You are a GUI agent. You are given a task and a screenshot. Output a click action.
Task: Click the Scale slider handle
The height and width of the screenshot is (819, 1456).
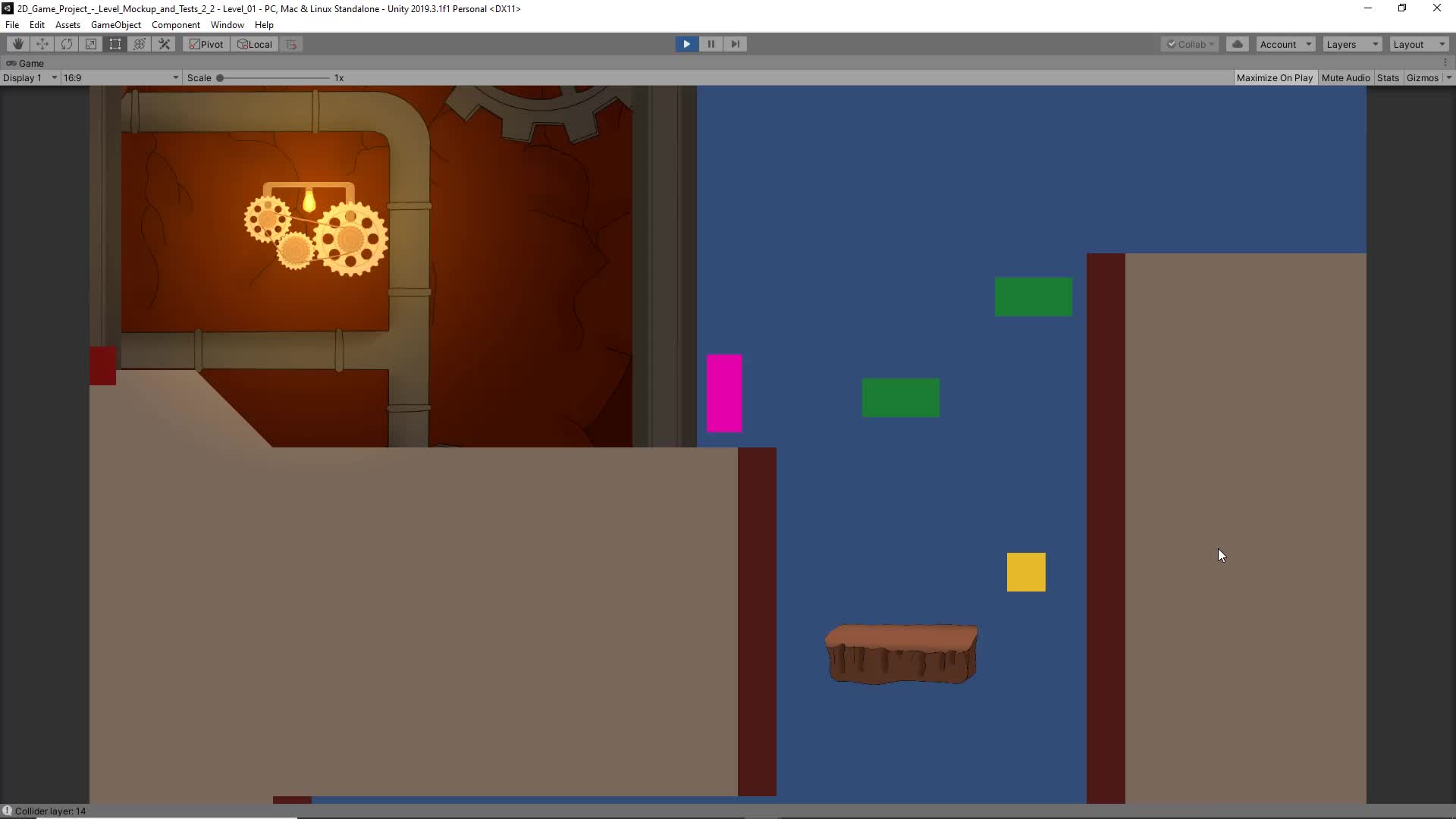(220, 77)
